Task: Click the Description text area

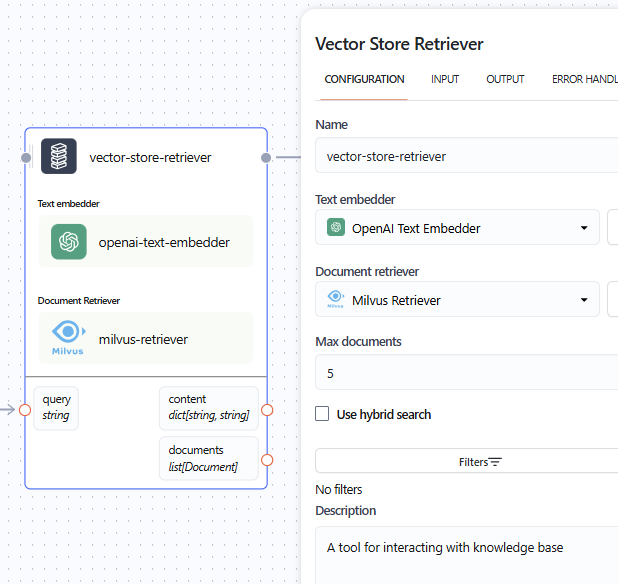Action: [x=466, y=555]
